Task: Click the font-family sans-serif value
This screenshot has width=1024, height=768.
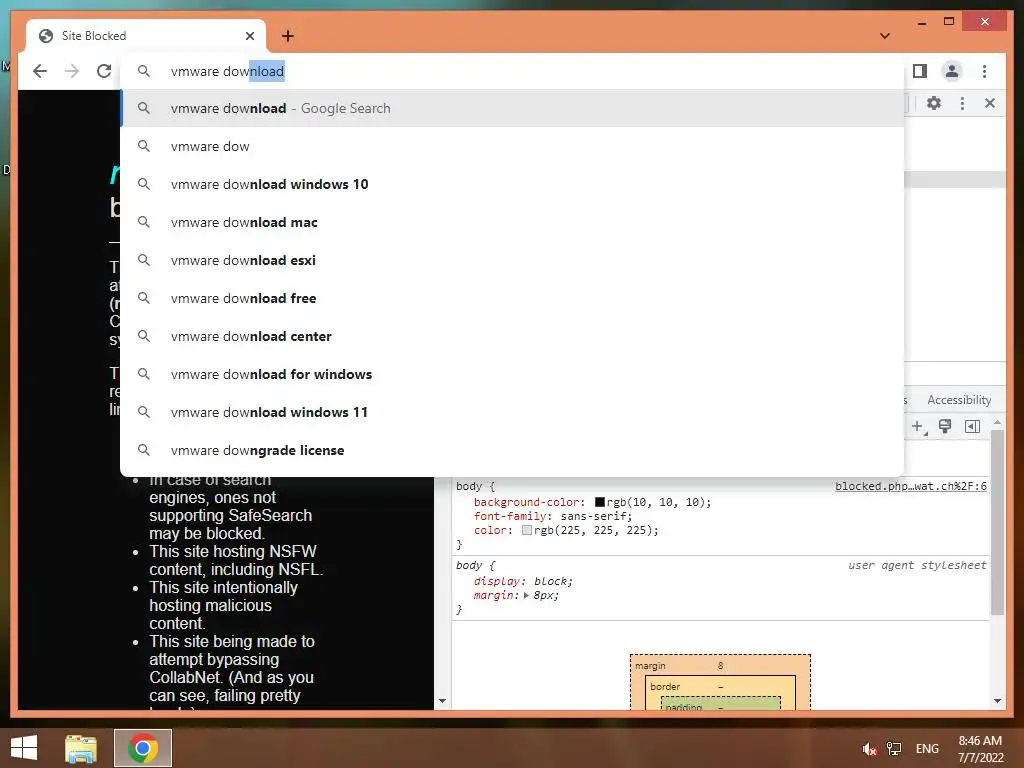Action: coord(594,516)
